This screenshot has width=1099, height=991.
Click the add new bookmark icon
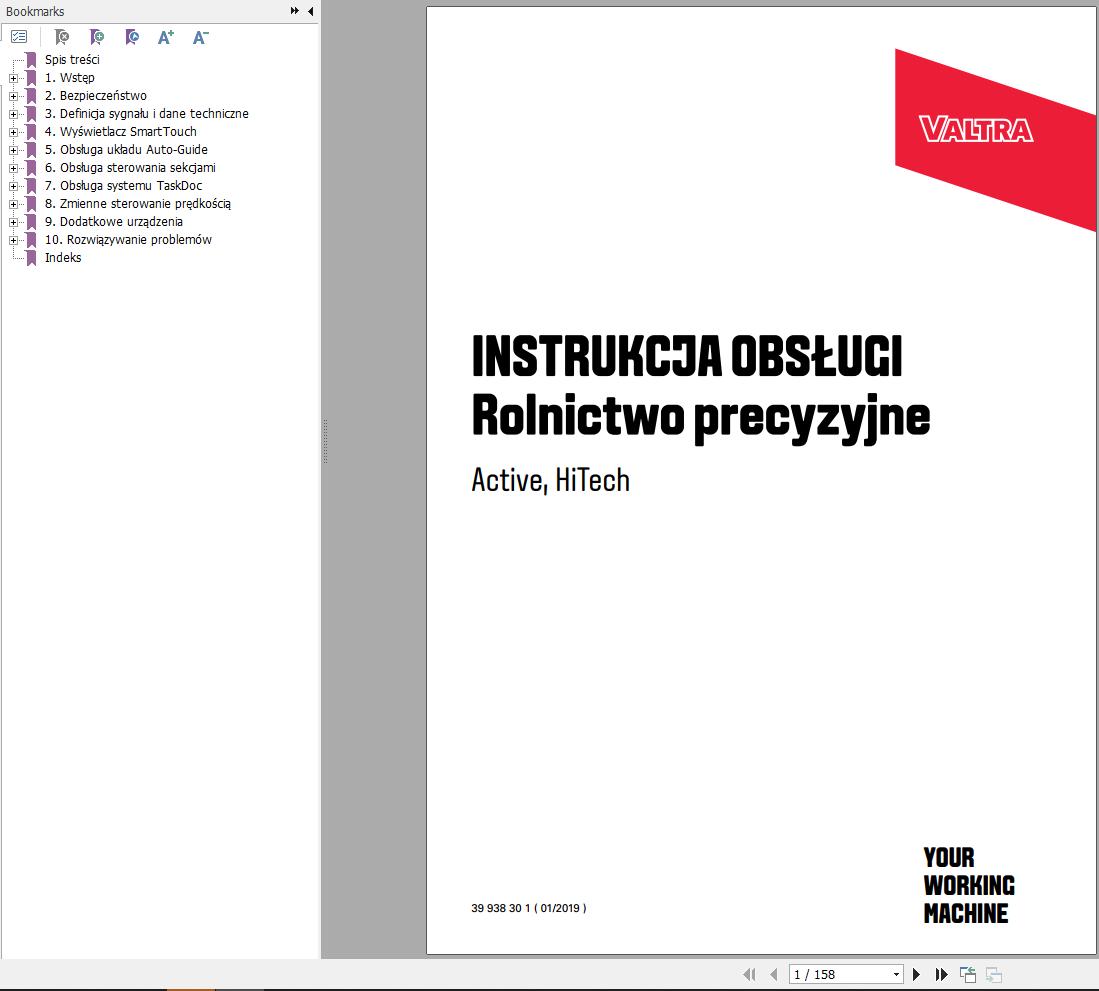[x=97, y=36]
